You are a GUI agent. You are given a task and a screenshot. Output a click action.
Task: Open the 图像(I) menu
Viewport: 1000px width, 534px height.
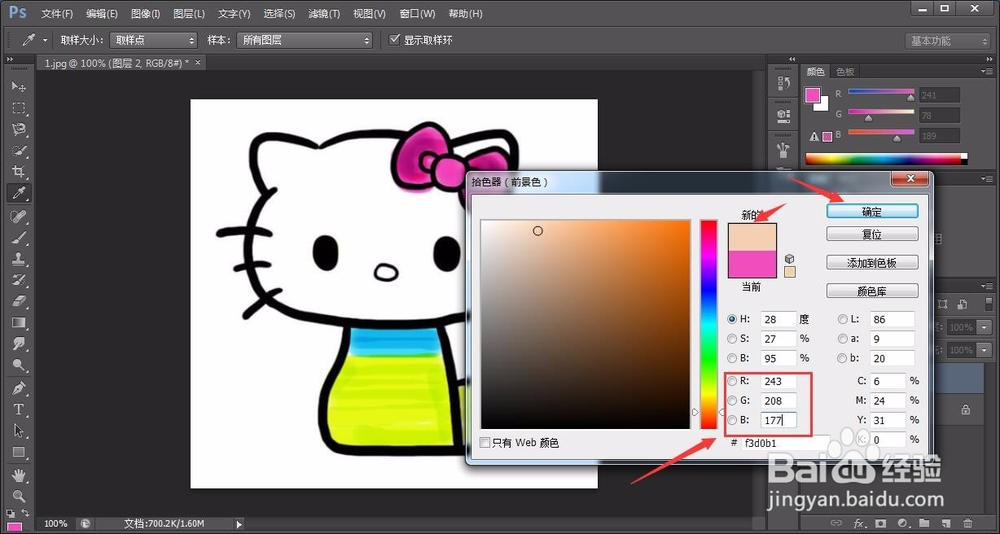click(x=145, y=13)
